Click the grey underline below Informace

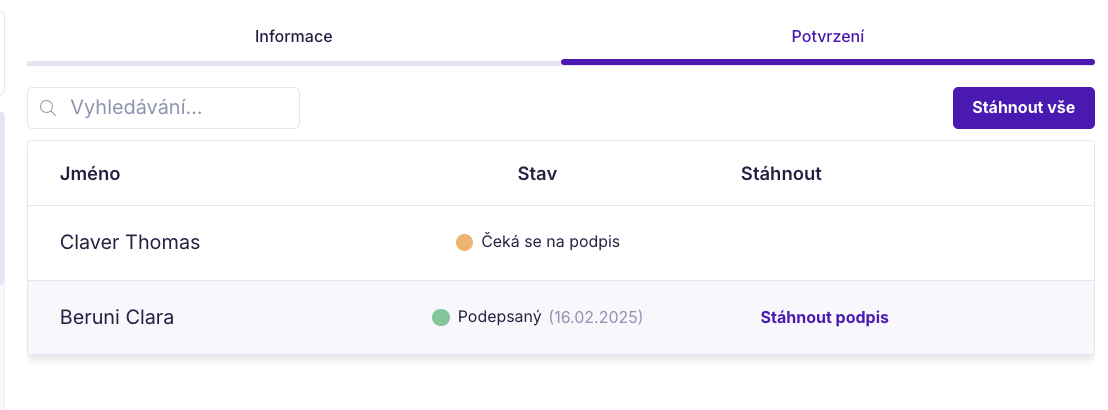(294, 63)
